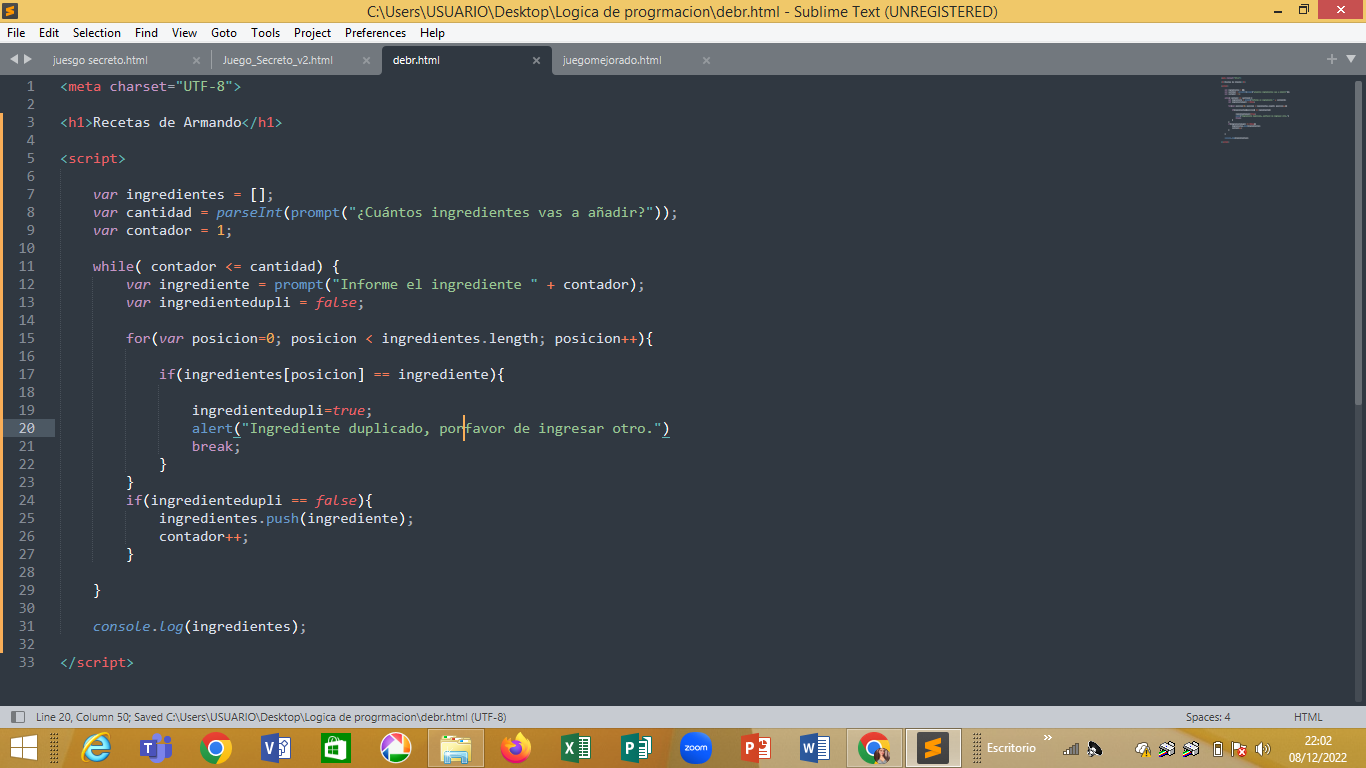The width and height of the screenshot is (1366, 768).
Task: Open the Selection menu
Action: pyautogui.click(x=97, y=33)
